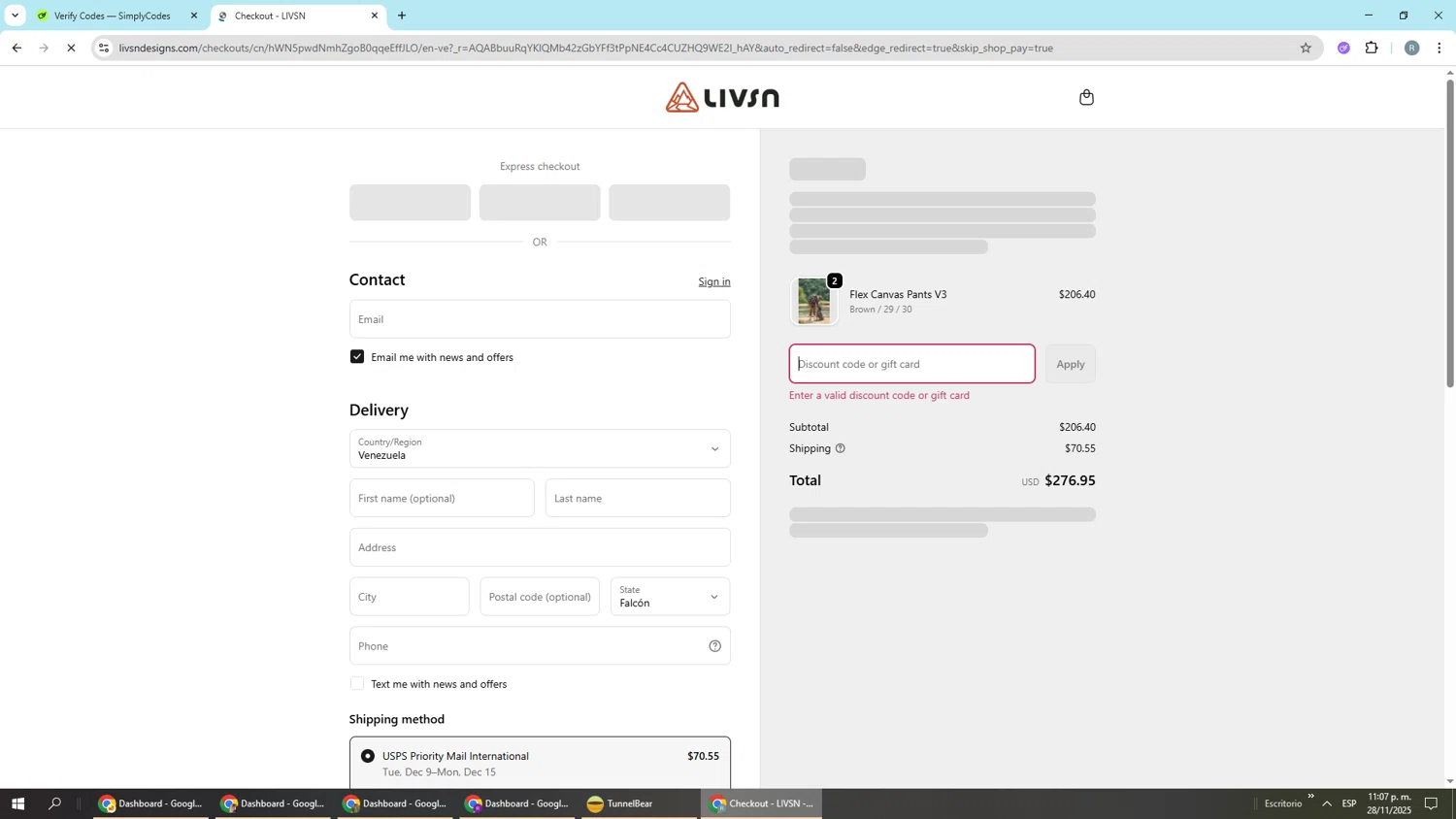The width and height of the screenshot is (1456, 819).
Task: View site information icon in address bar
Action: point(105,48)
